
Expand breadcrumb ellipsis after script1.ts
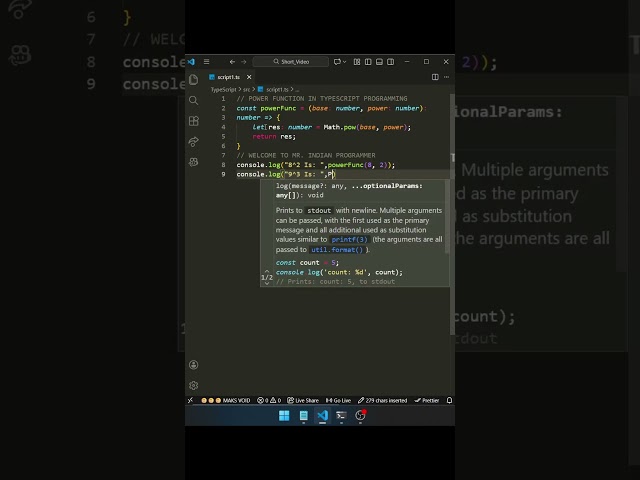click(x=297, y=89)
